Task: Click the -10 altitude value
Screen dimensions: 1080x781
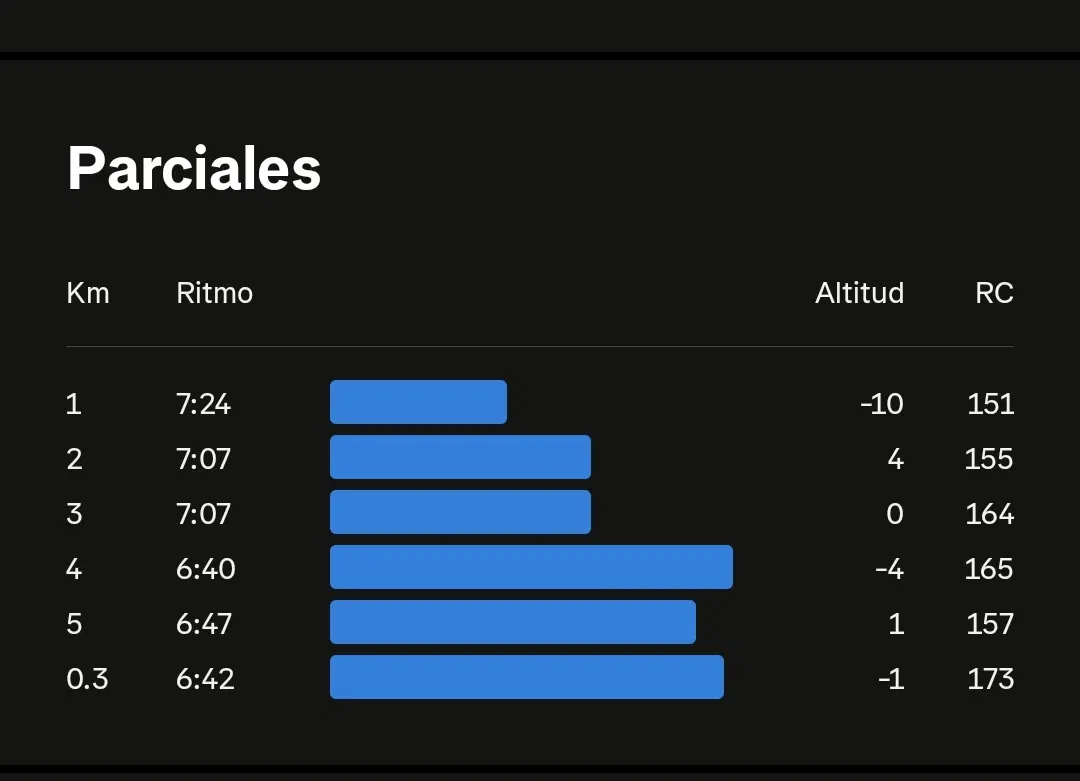Action: click(x=881, y=404)
